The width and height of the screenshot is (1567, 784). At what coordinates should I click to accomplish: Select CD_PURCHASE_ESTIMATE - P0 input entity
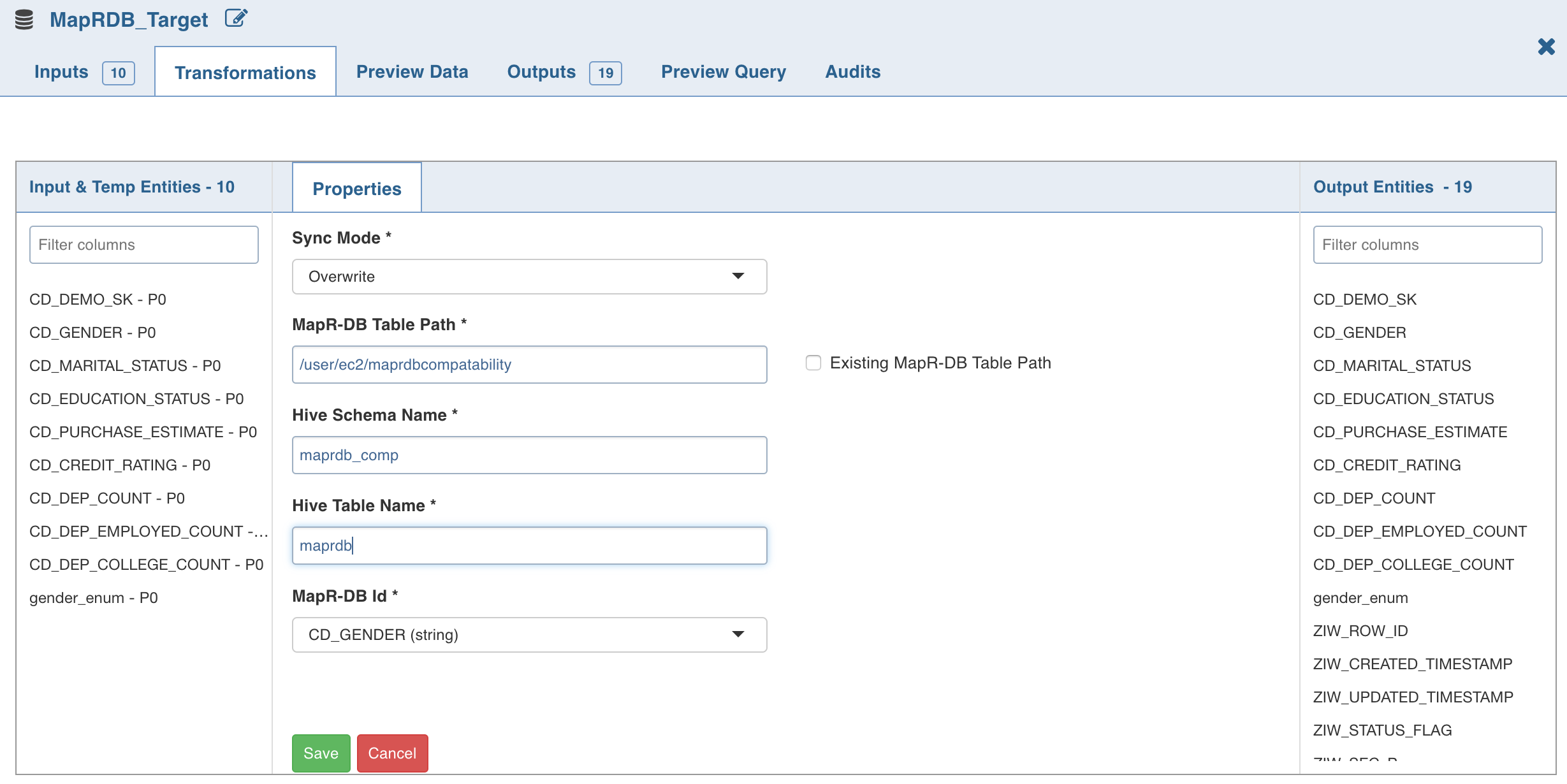(x=143, y=432)
